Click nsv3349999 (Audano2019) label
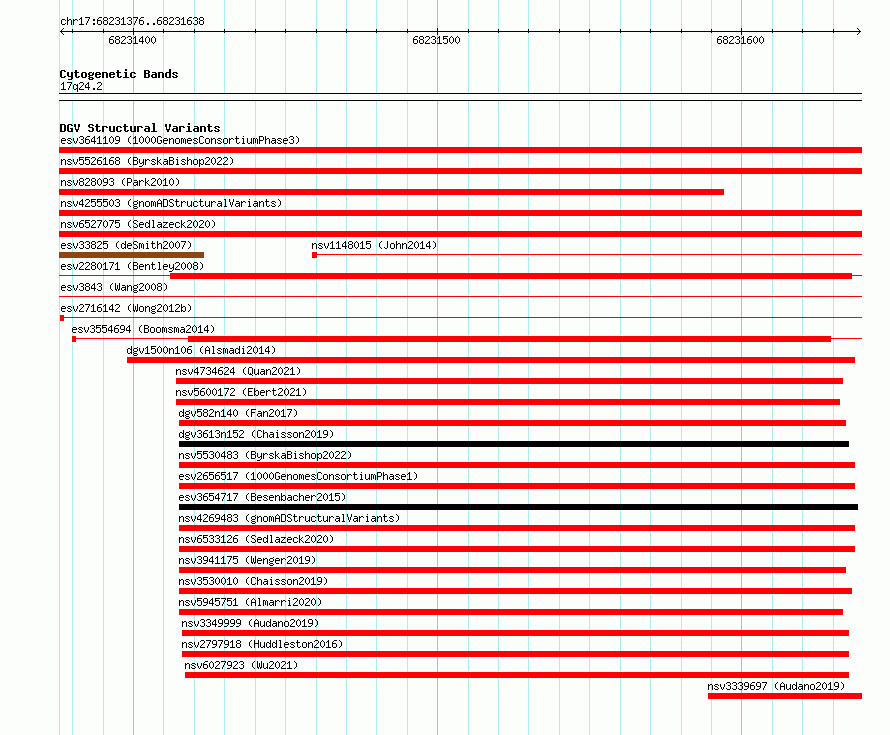This screenshot has width=890, height=735. pos(250,623)
